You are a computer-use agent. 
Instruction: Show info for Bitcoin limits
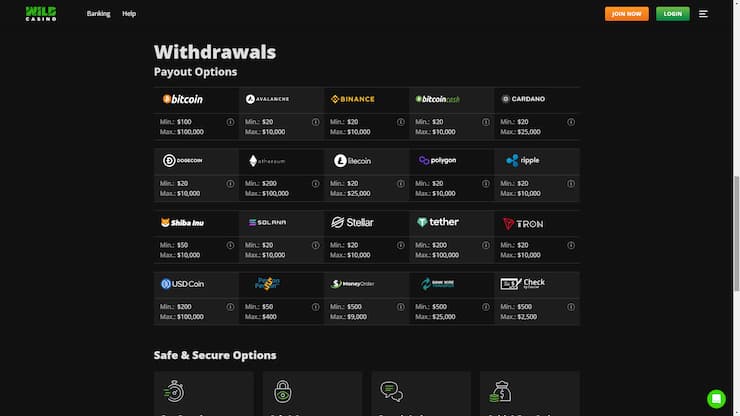click(230, 122)
